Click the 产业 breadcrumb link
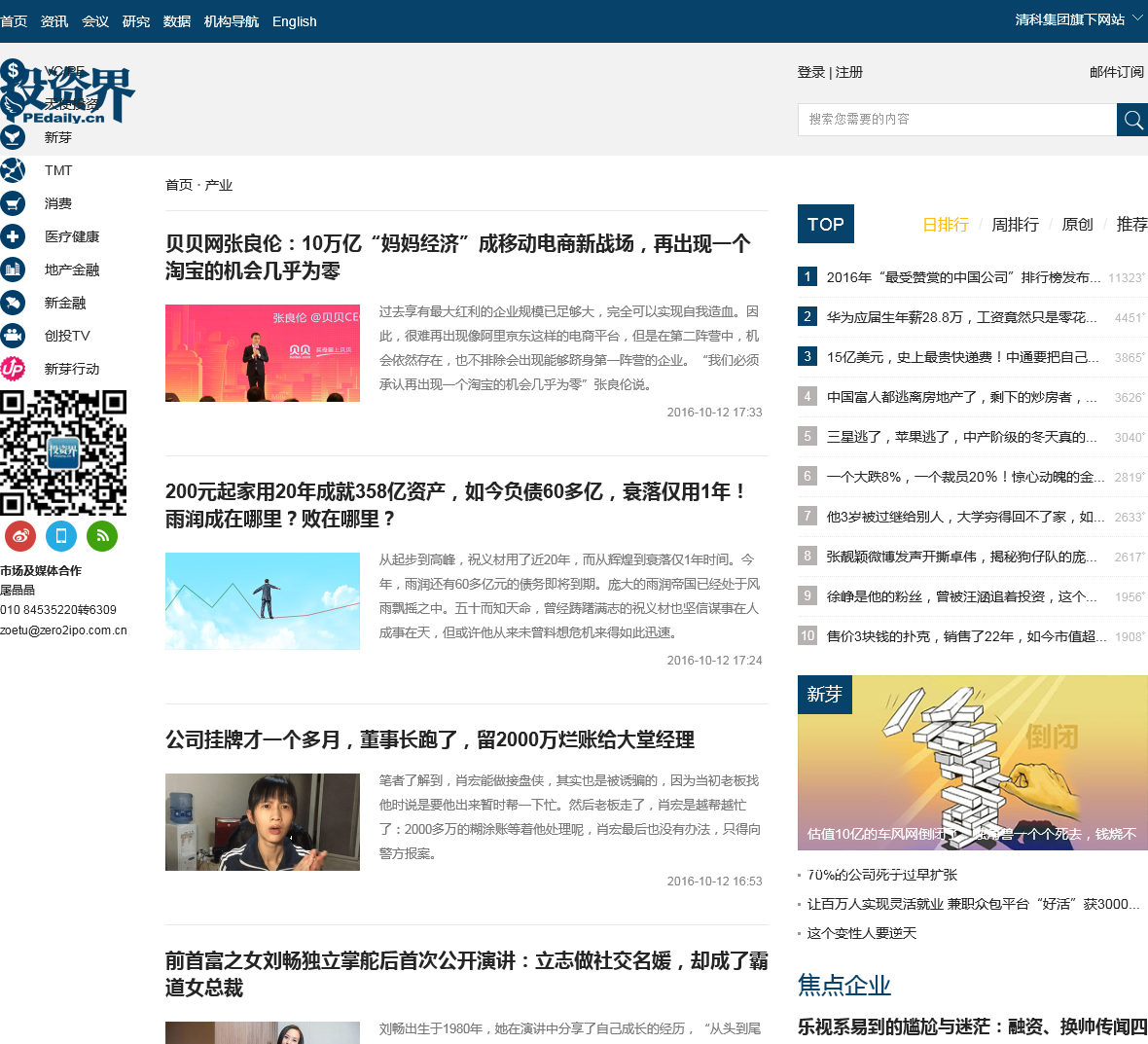 218,185
